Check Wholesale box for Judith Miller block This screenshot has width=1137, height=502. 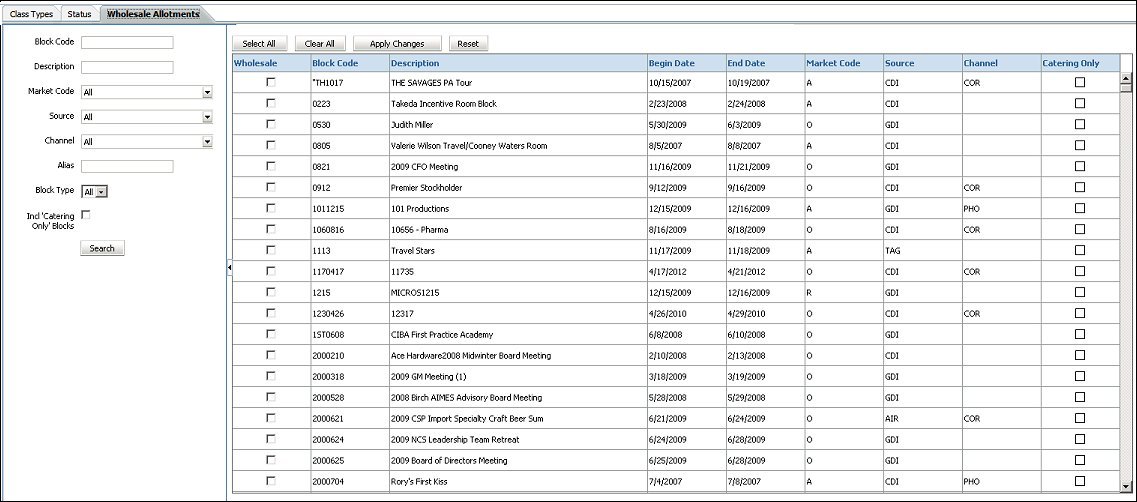click(270, 125)
